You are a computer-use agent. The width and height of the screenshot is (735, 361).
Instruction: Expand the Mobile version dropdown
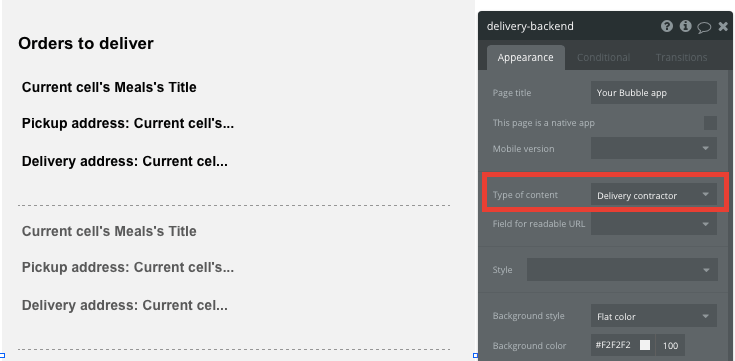654,148
